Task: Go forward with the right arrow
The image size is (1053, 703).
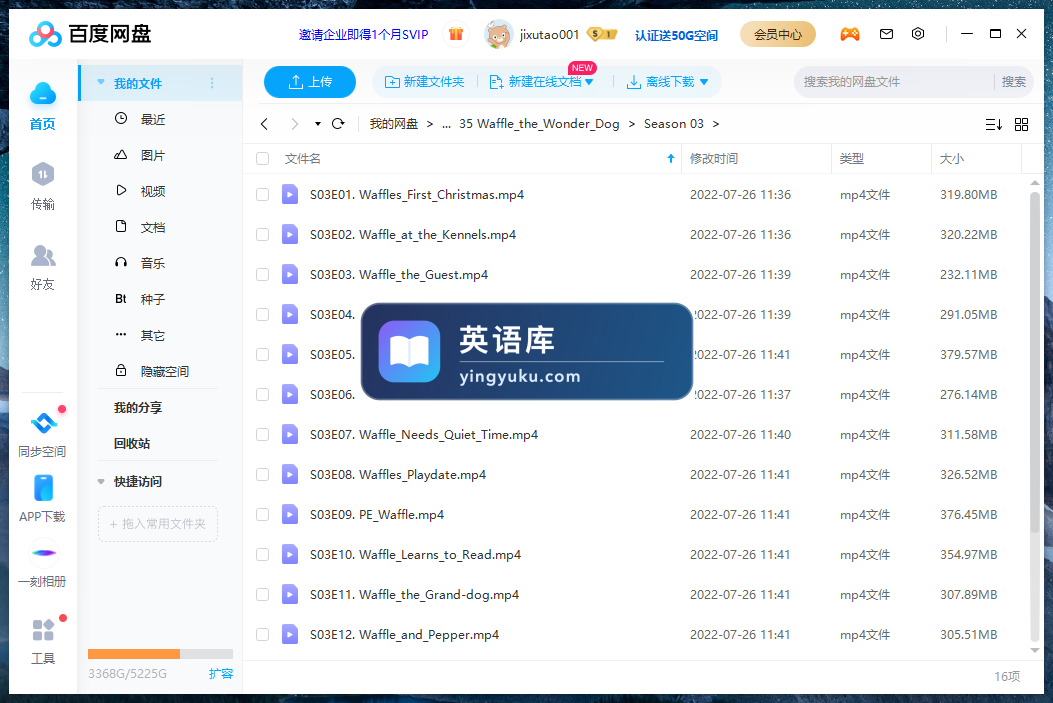Action: click(294, 124)
